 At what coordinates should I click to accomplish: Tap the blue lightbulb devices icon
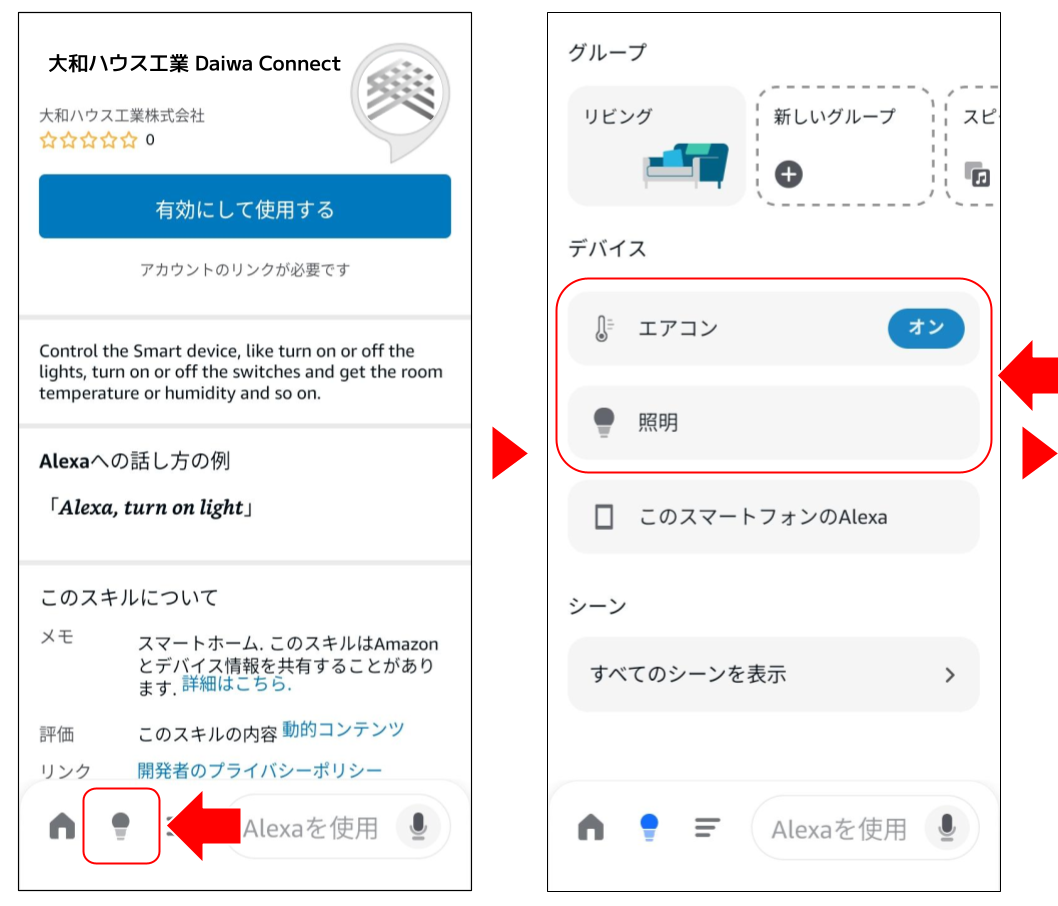[x=649, y=827]
